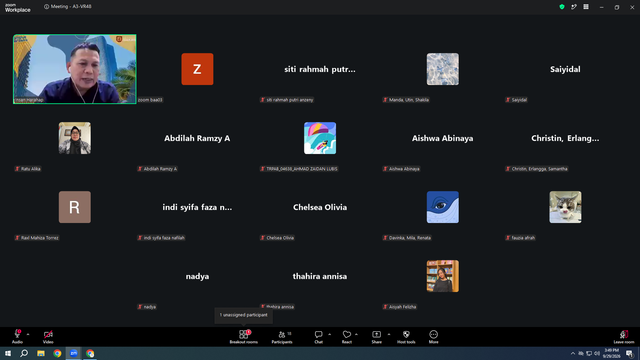Image resolution: width=640 pixels, height=360 pixels.
Task: Open the green encryption shield icon
Action: click(x=562, y=7)
